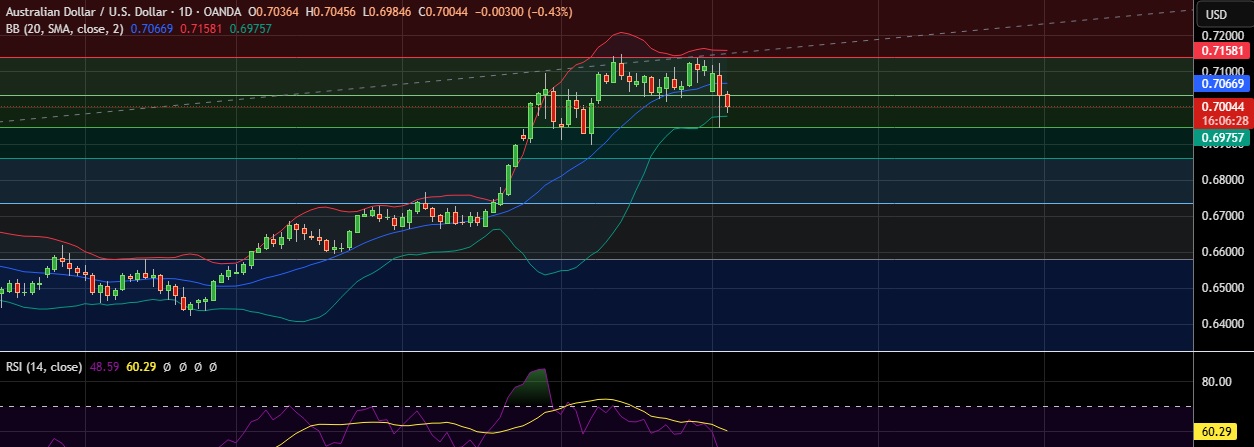1254x447 pixels.
Task: Open the USD currency selector
Action: point(1216,14)
